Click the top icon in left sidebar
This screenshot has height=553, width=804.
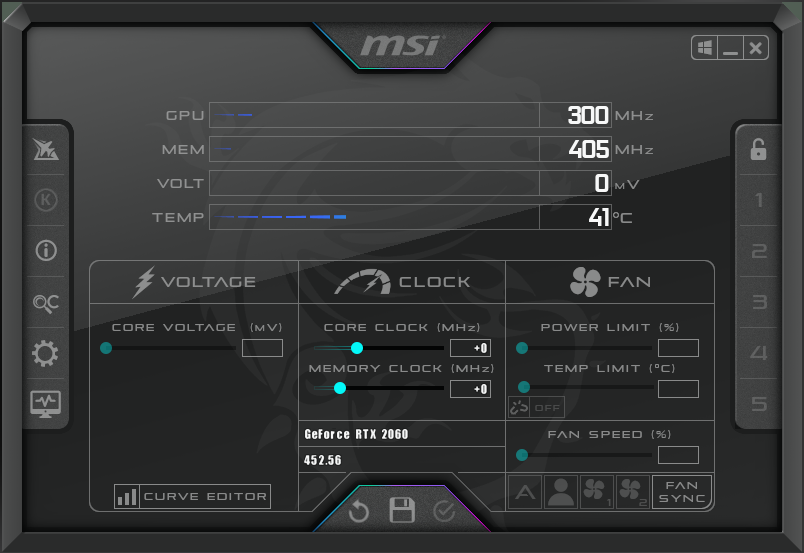click(46, 150)
